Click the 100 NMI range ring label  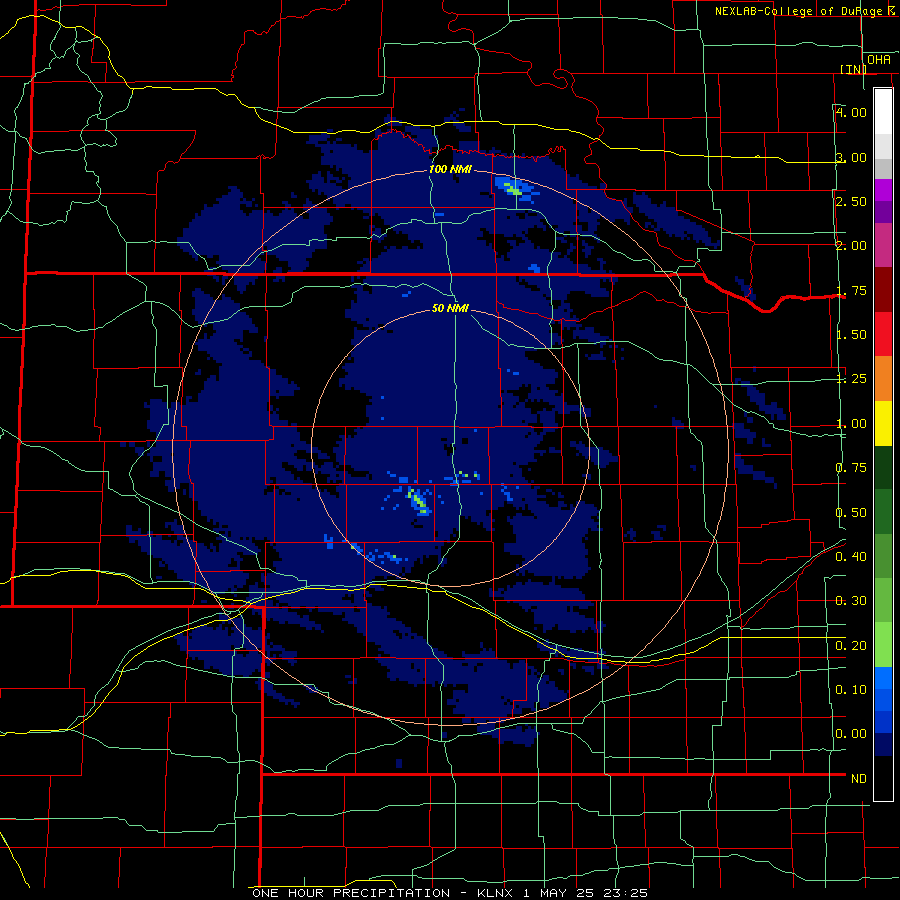click(x=451, y=169)
